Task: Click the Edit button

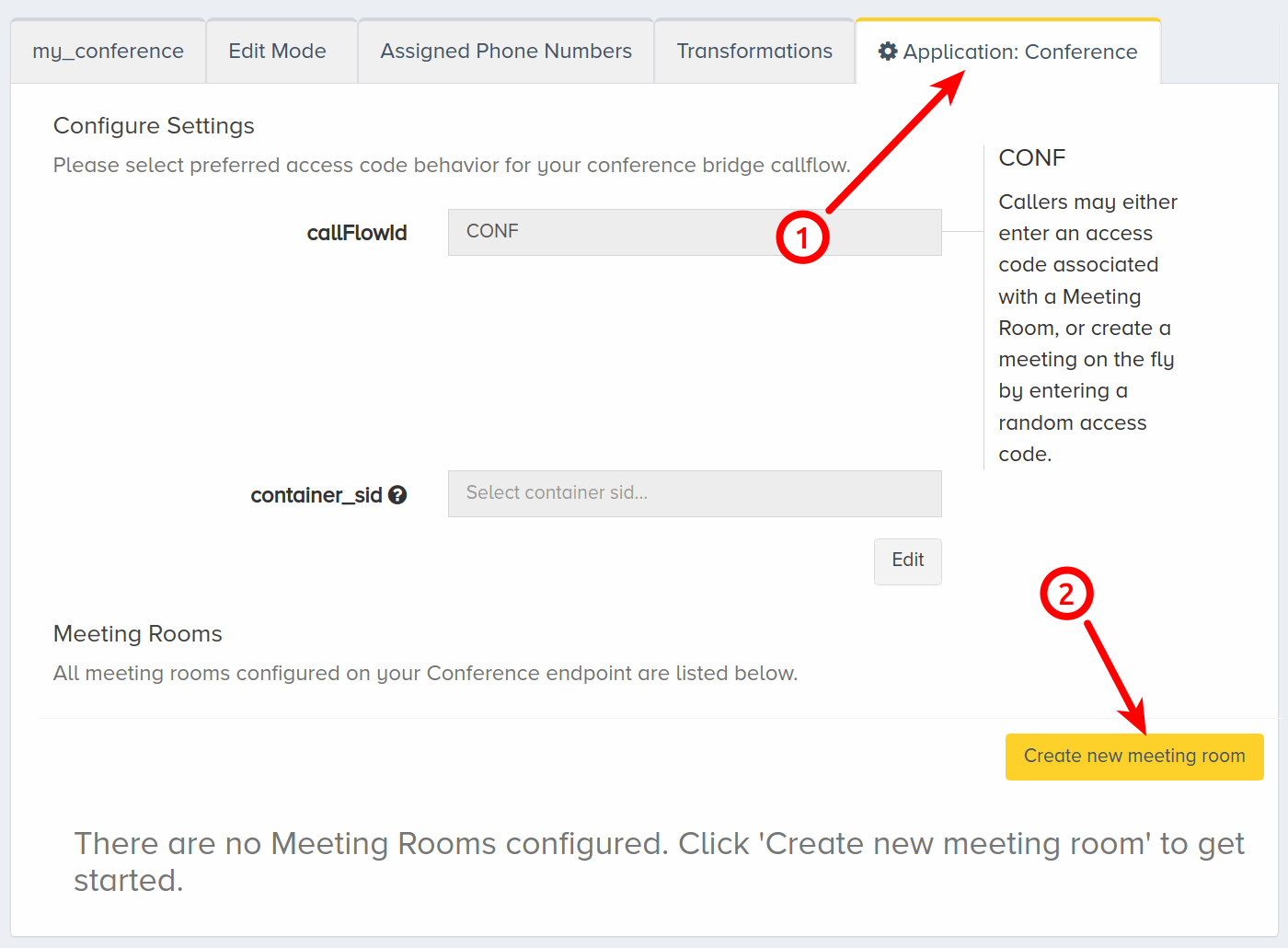Action: click(908, 561)
